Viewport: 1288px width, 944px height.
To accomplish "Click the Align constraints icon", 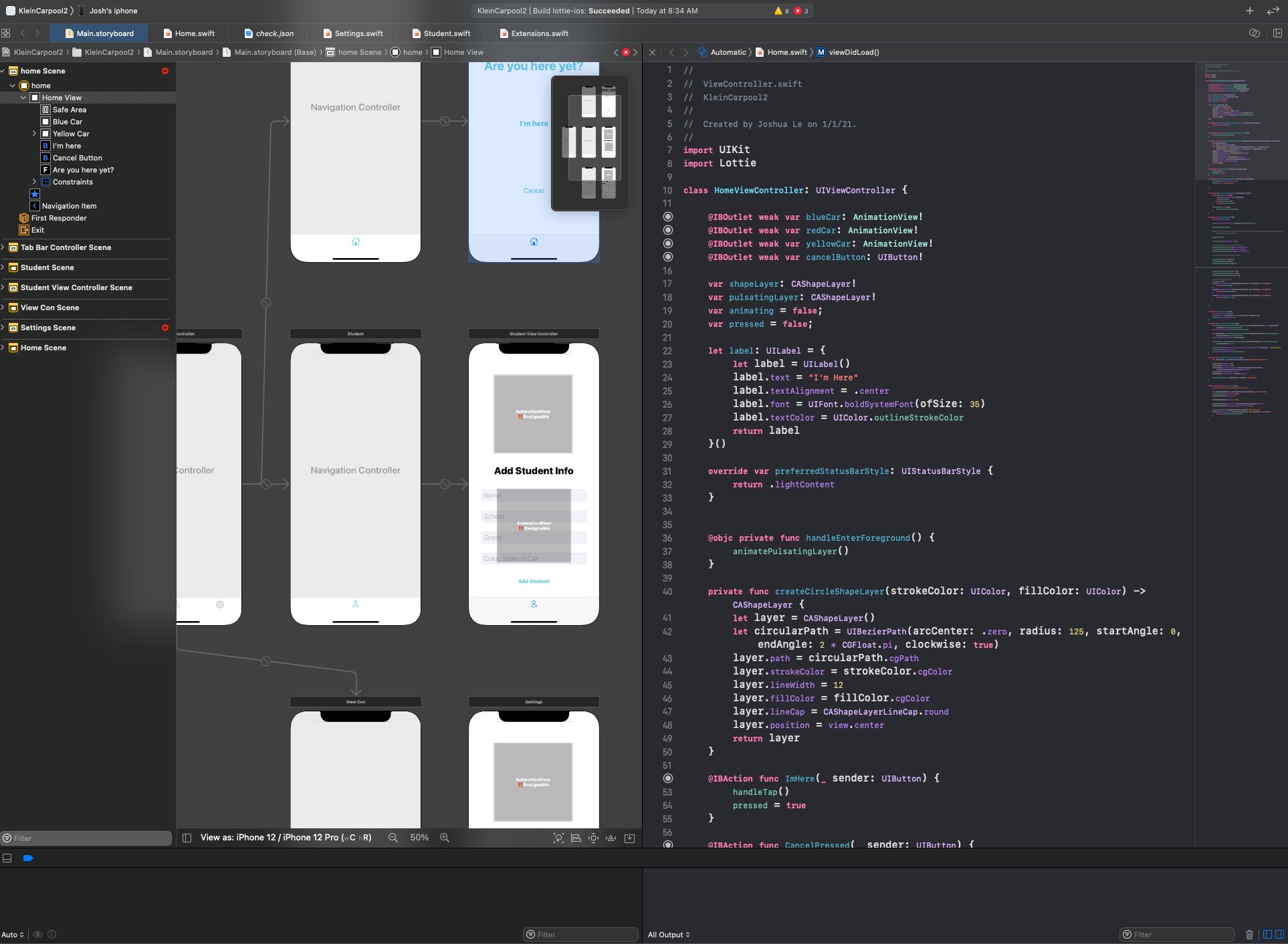I will click(576, 838).
